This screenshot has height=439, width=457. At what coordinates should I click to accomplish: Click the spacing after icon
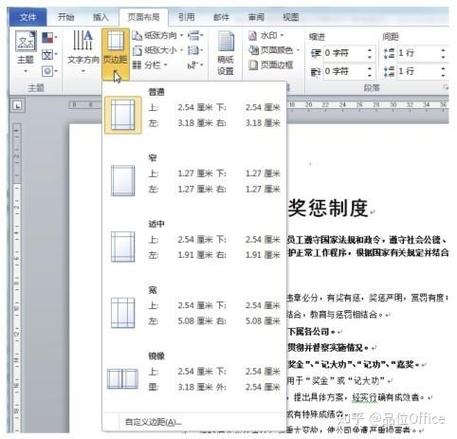tap(389, 71)
